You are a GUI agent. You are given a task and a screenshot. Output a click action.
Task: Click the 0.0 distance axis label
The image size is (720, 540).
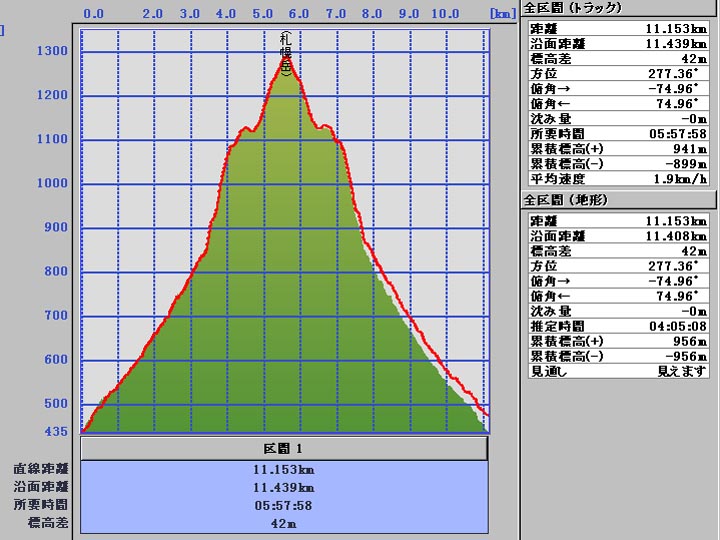click(x=94, y=14)
